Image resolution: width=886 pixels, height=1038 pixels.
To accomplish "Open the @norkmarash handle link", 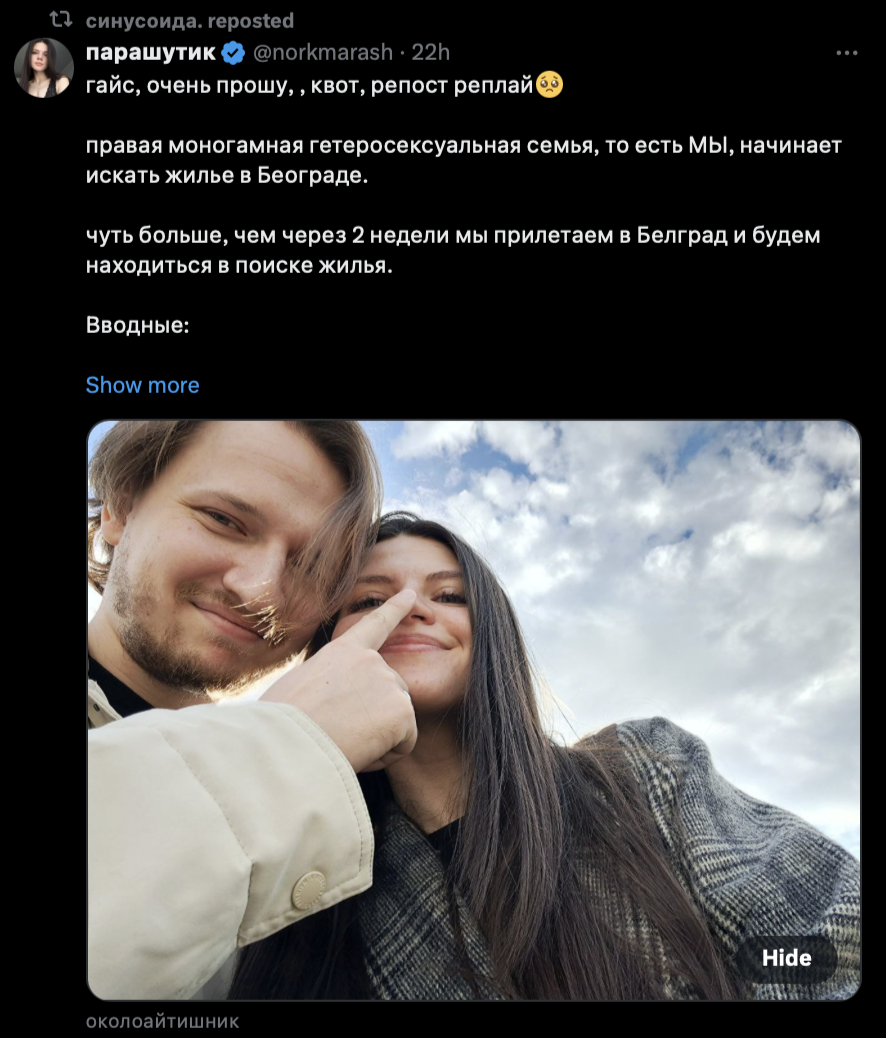I will tap(323, 52).
